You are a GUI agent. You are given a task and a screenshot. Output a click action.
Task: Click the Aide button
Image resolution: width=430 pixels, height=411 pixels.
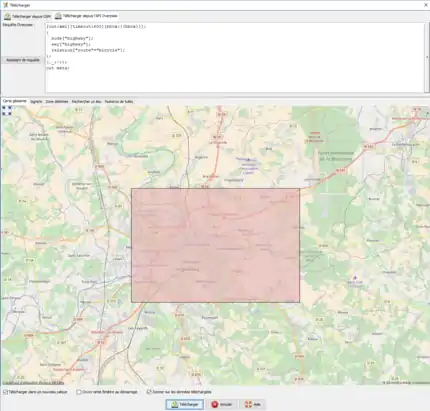pyautogui.click(x=253, y=404)
